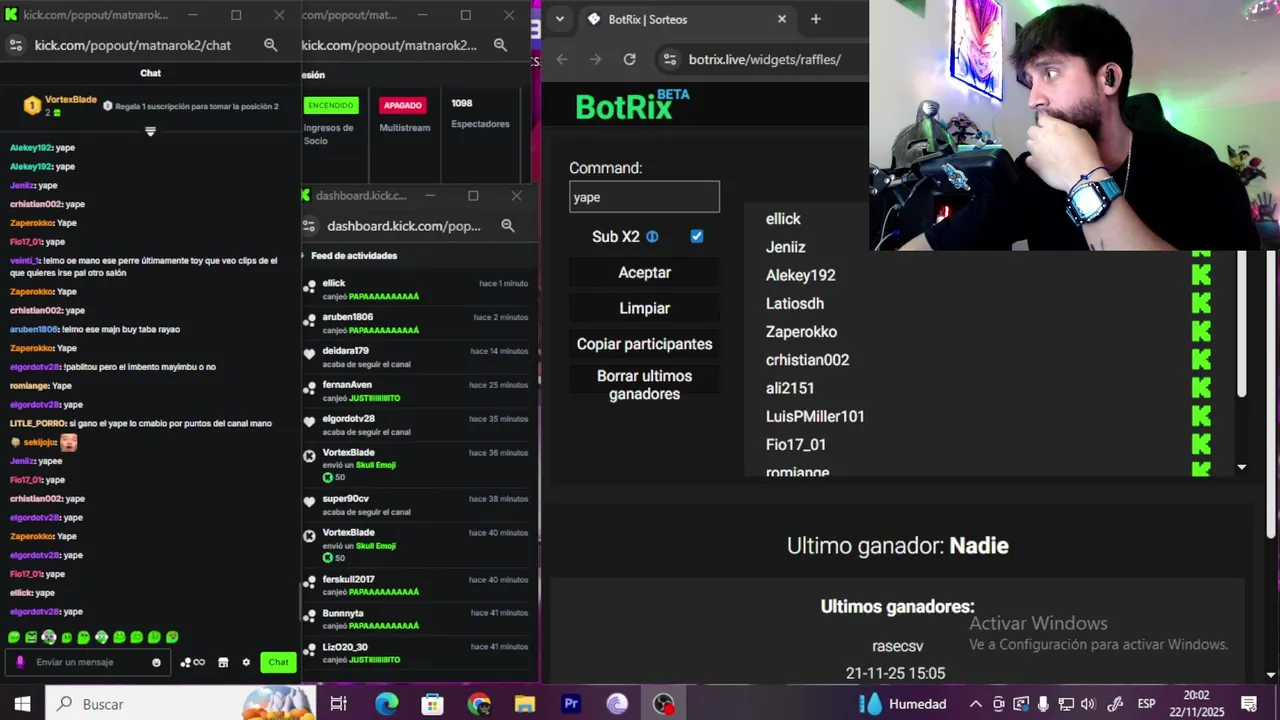This screenshot has width=1280, height=720.
Task: Click the Kick icon in the ali2151 row
Action: click(x=1201, y=388)
